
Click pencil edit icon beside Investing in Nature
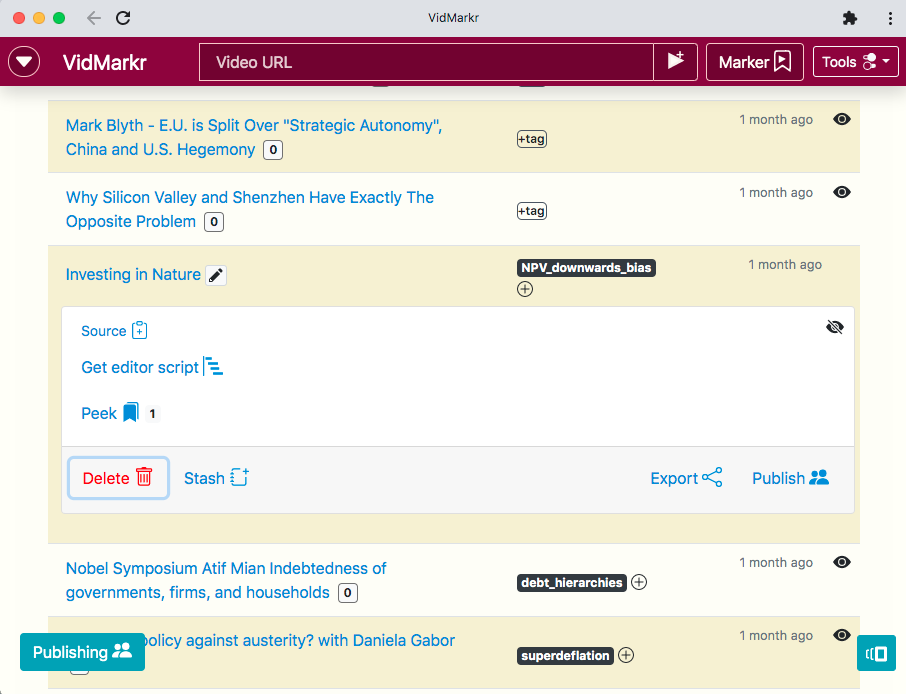point(216,275)
